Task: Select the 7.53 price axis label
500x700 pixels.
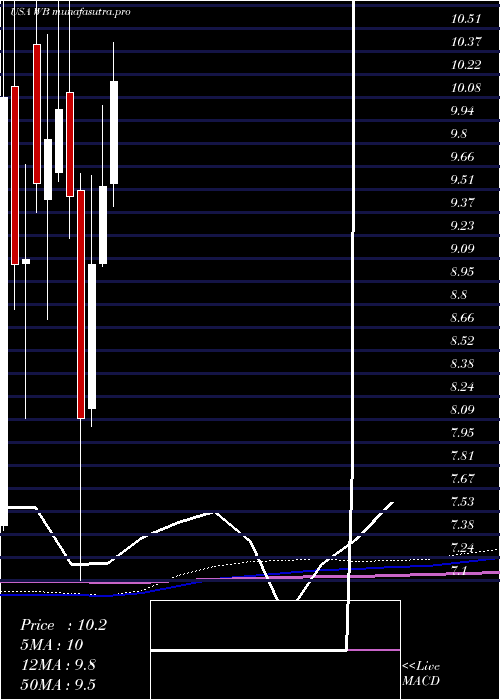Action: (463, 501)
